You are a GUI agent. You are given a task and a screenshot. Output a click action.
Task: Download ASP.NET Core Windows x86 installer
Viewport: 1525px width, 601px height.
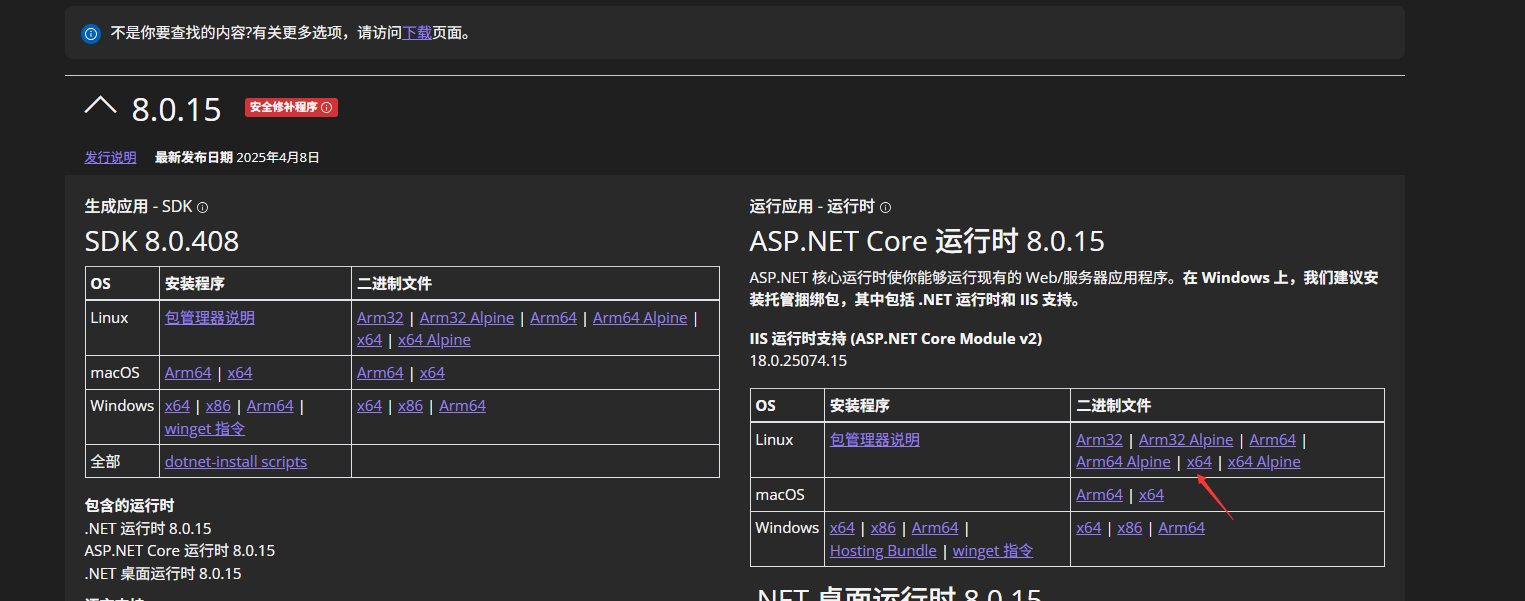(x=883, y=527)
